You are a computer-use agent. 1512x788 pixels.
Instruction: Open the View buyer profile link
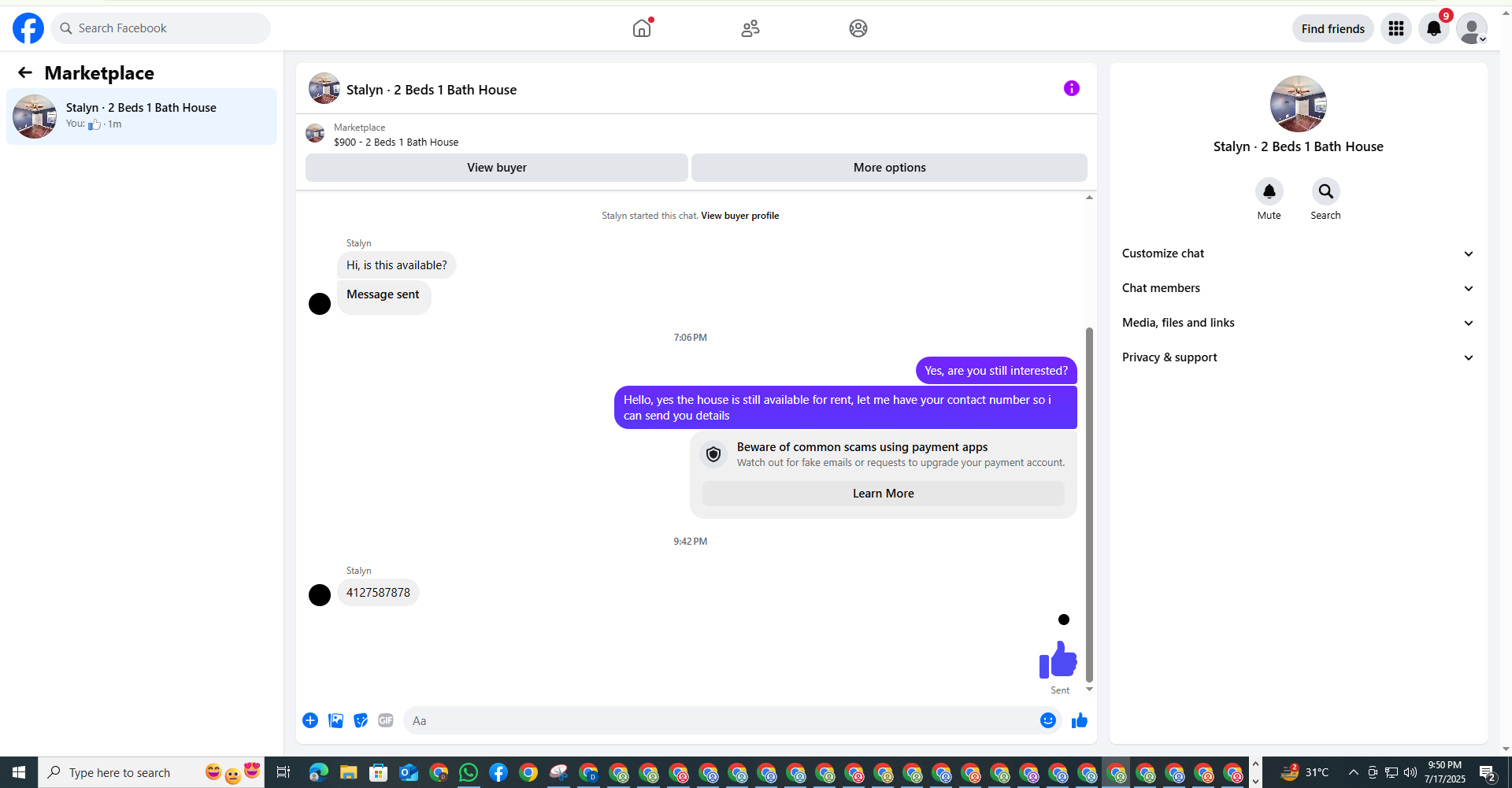point(739,216)
